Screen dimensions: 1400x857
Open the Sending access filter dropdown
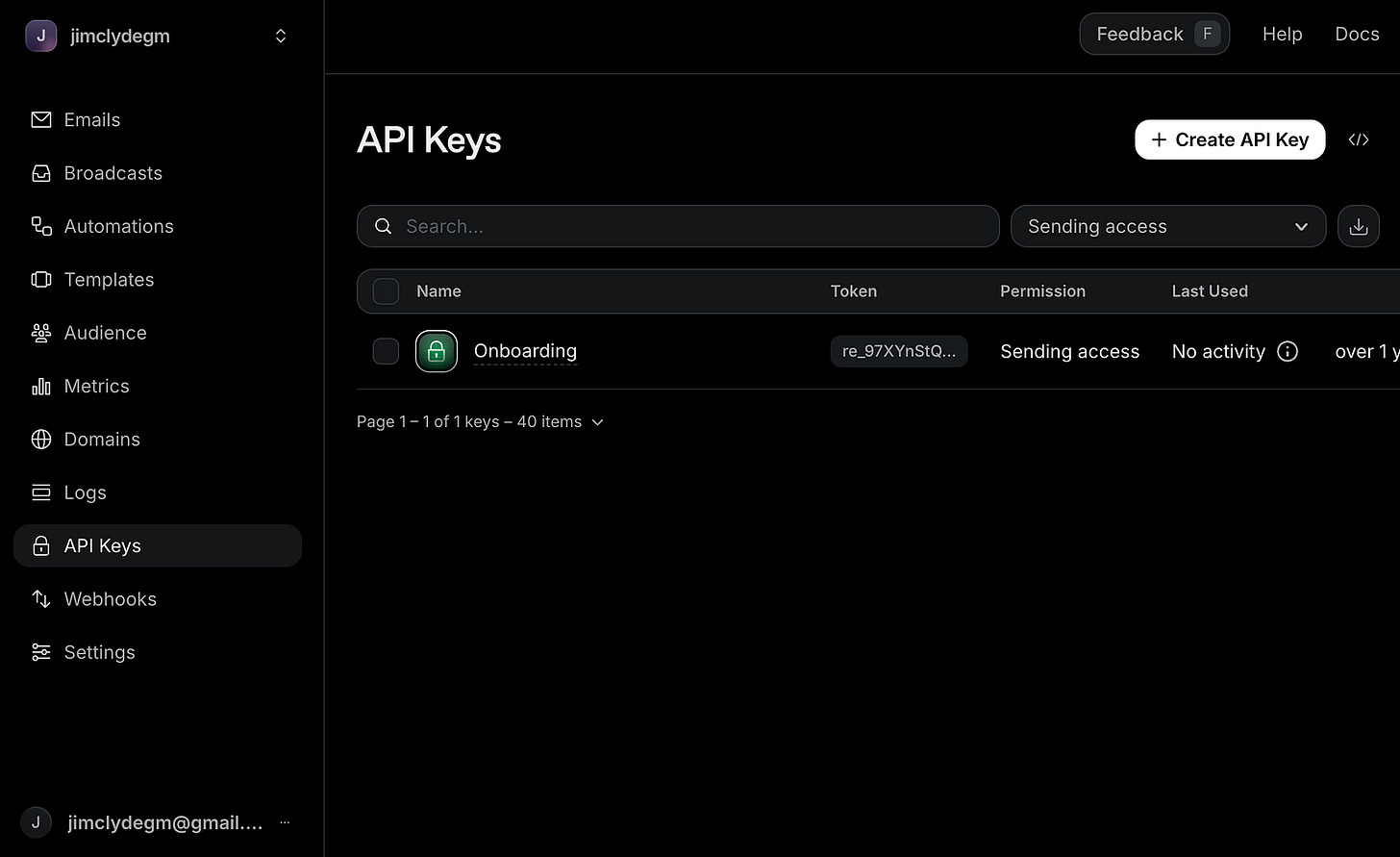click(x=1167, y=226)
